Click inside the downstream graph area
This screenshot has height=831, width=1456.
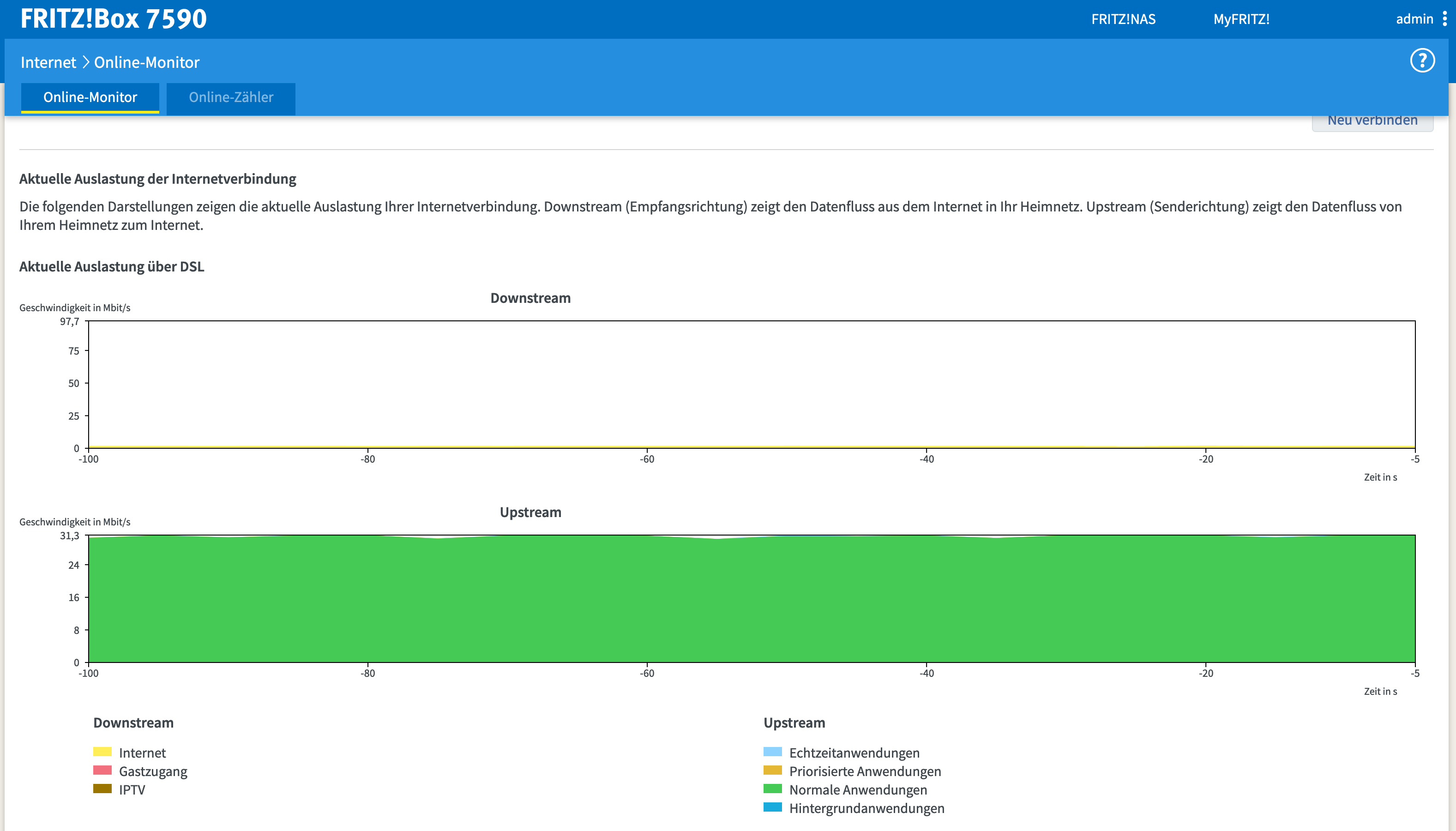tap(752, 384)
